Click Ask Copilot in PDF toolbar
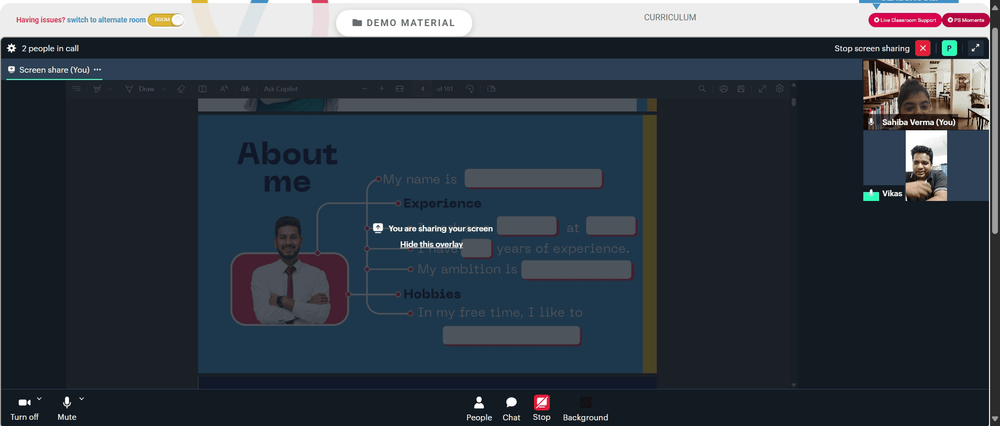 coord(281,89)
